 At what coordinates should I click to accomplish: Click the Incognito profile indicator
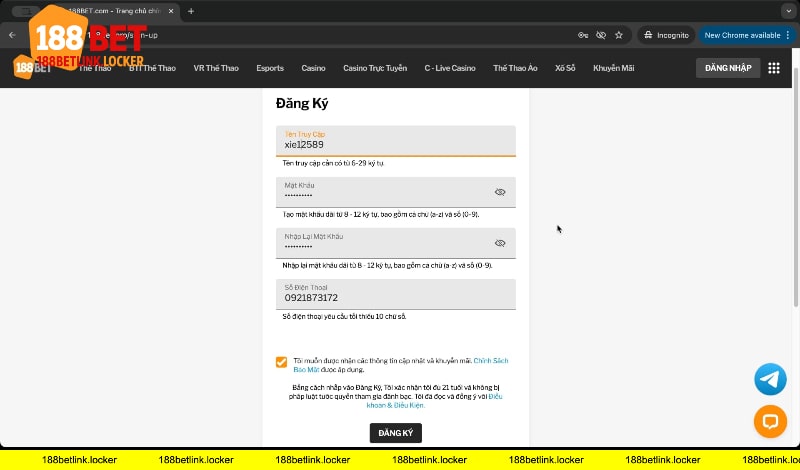pos(665,35)
